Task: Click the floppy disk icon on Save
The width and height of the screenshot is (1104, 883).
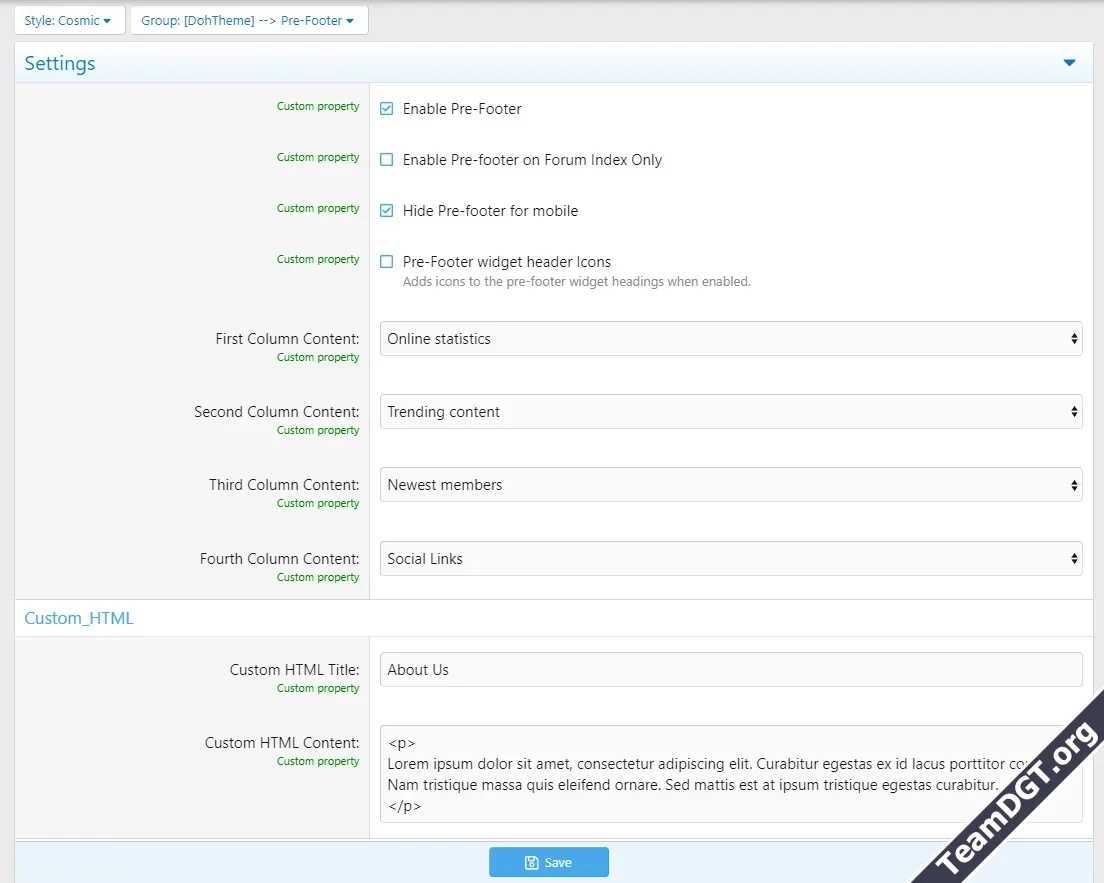Action: [532, 863]
